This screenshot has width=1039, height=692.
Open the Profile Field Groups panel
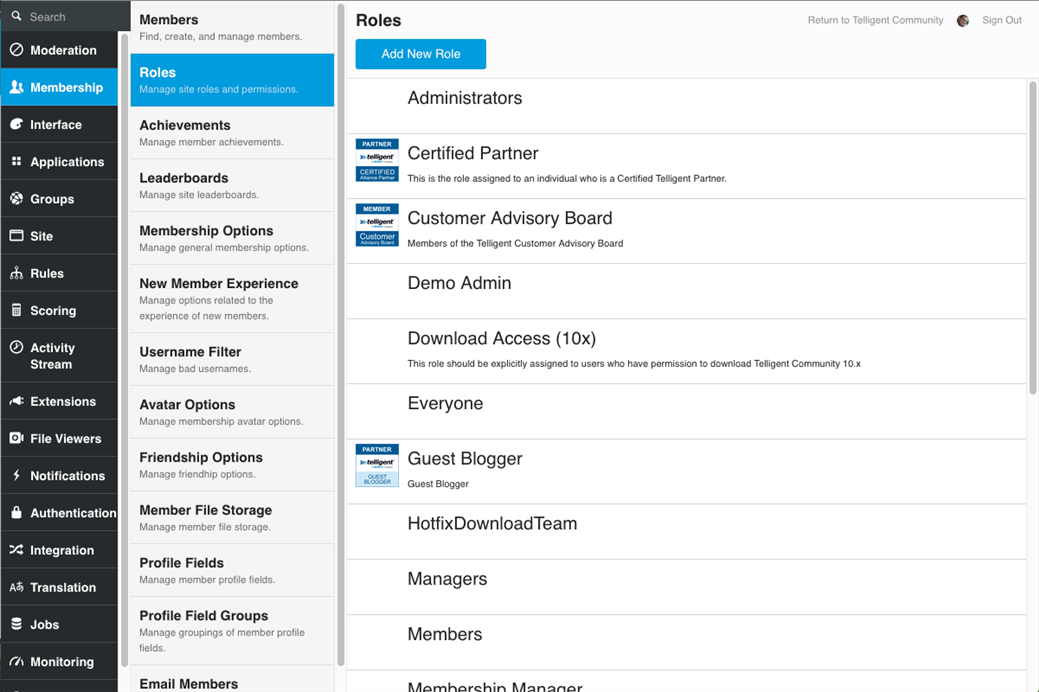click(x=232, y=630)
